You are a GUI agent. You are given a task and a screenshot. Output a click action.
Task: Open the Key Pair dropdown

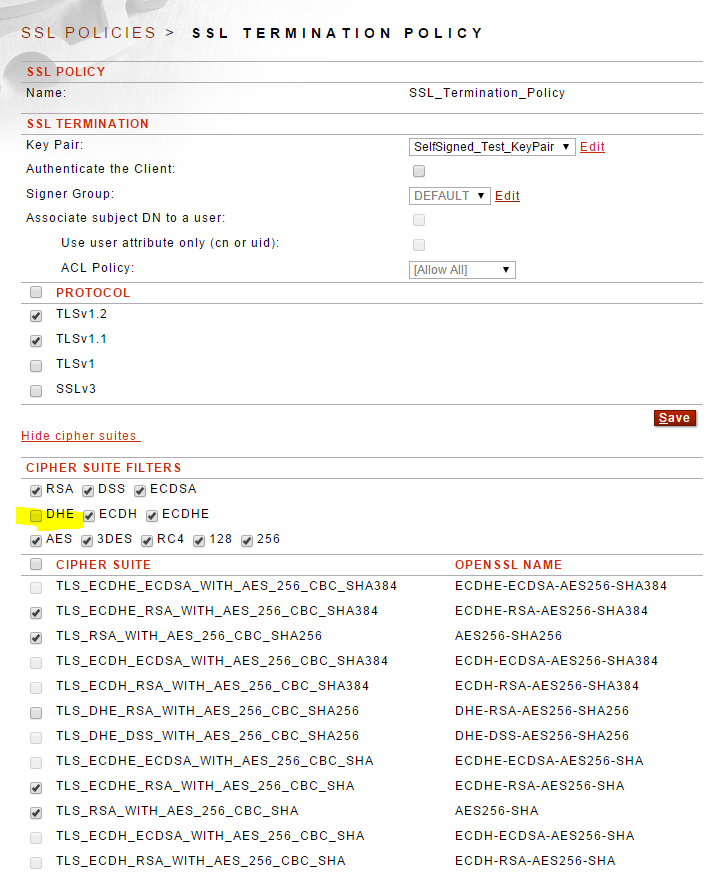tap(492, 147)
